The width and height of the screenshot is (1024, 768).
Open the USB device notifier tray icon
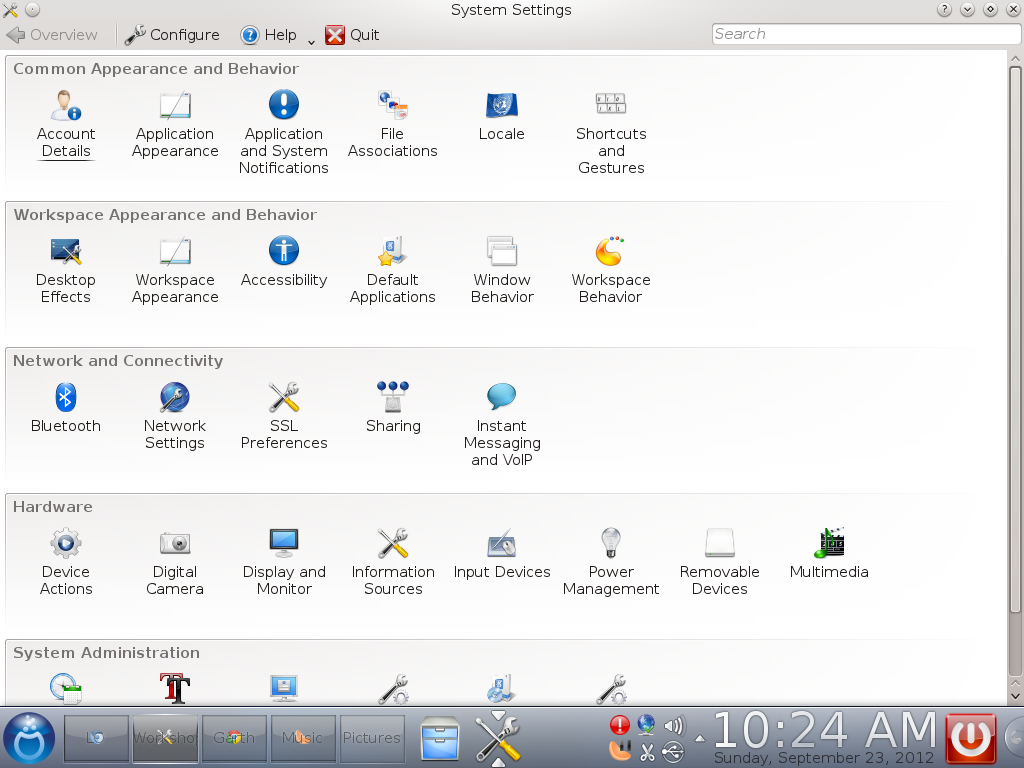coord(673,752)
